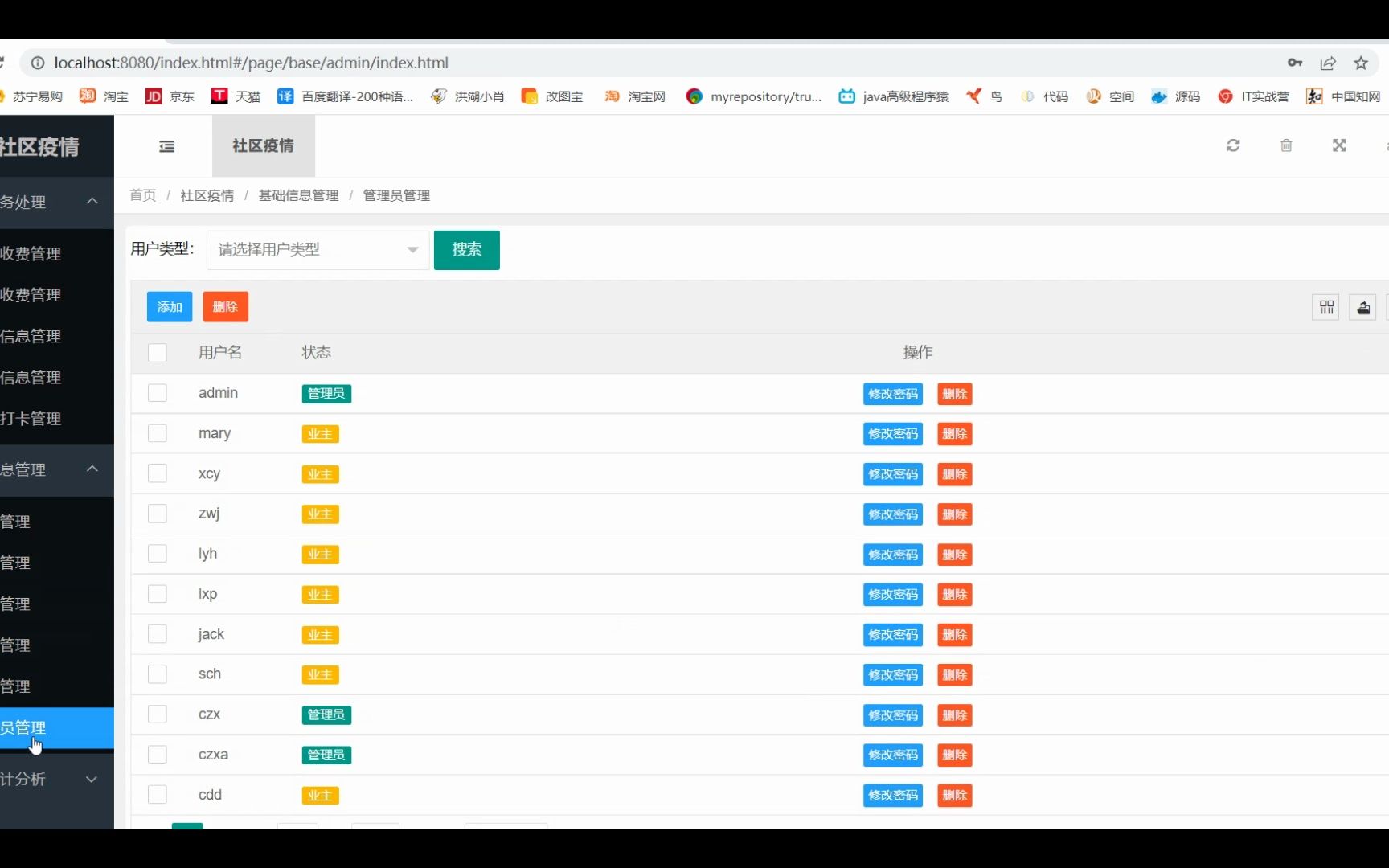This screenshot has width=1389, height=868.
Task: Check the box for the mary row
Action: (158, 433)
